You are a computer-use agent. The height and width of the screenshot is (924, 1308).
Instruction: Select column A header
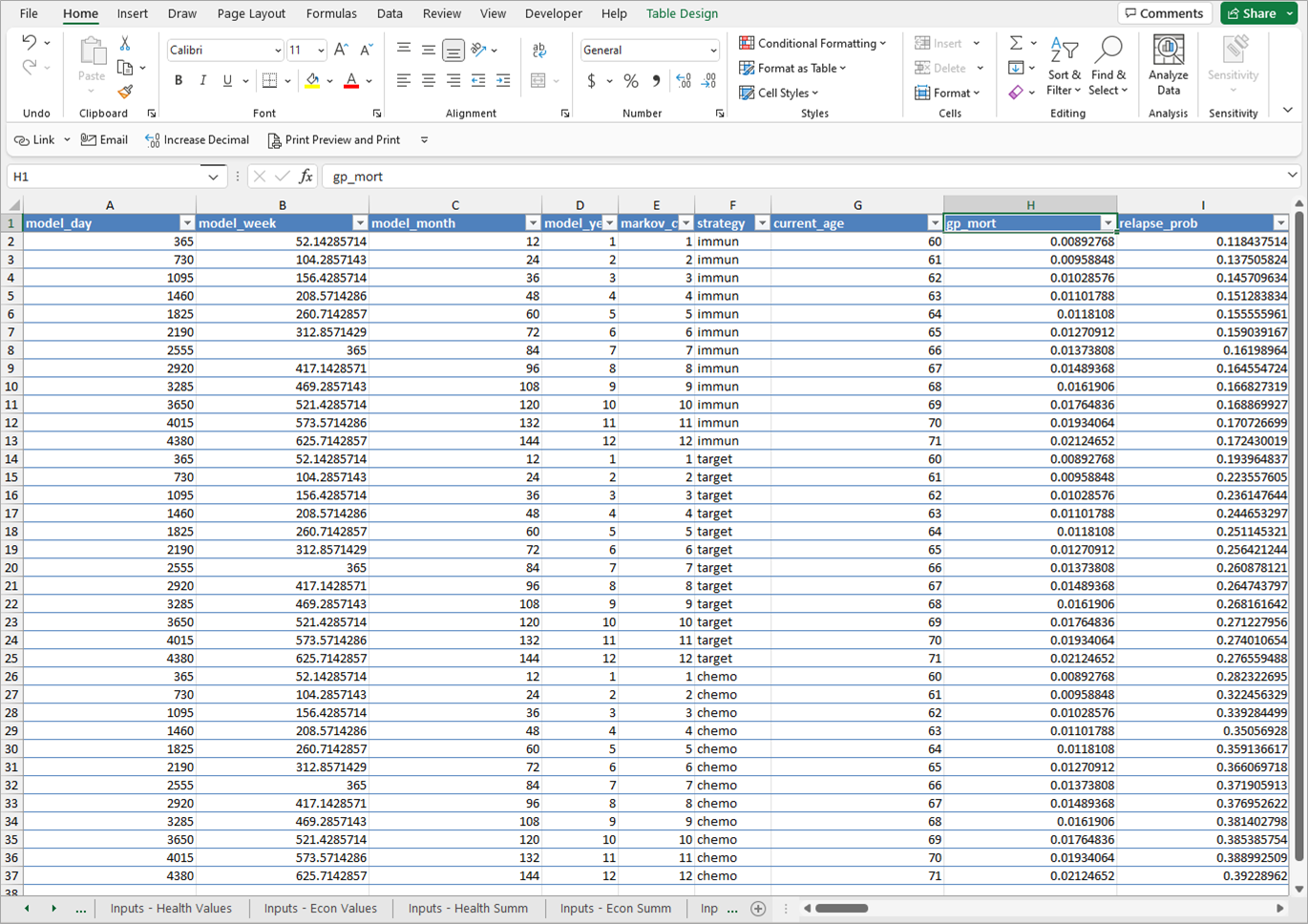point(110,205)
